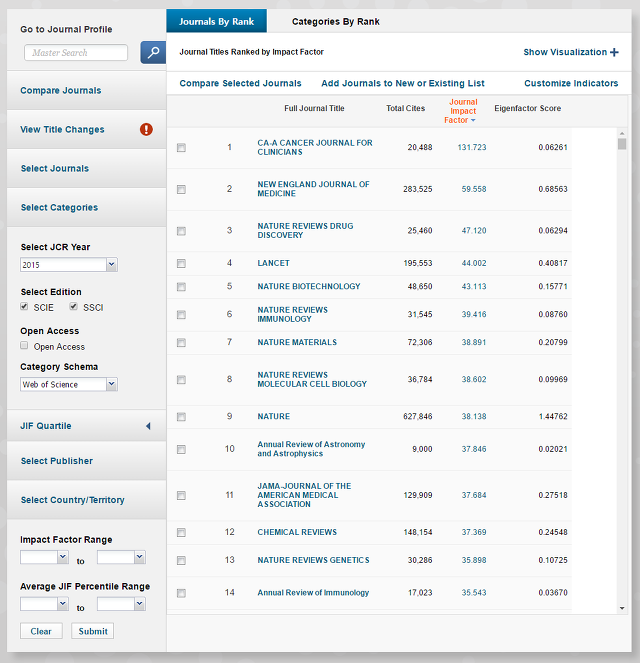The image size is (640, 663).
Task: Sort by the Eigenfactor Score column header
Action: tap(528, 108)
